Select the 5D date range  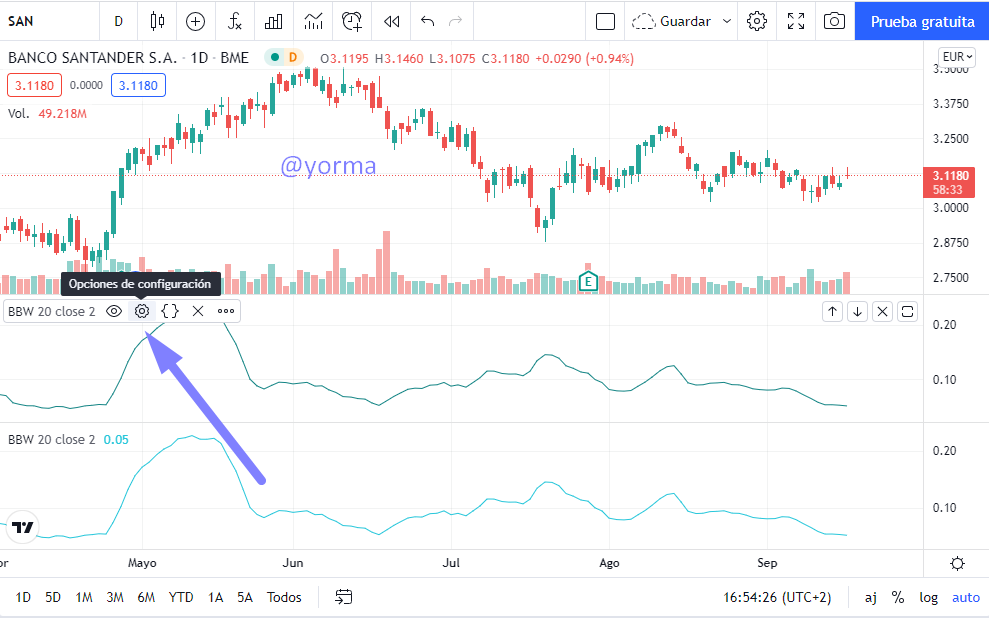(x=53, y=597)
